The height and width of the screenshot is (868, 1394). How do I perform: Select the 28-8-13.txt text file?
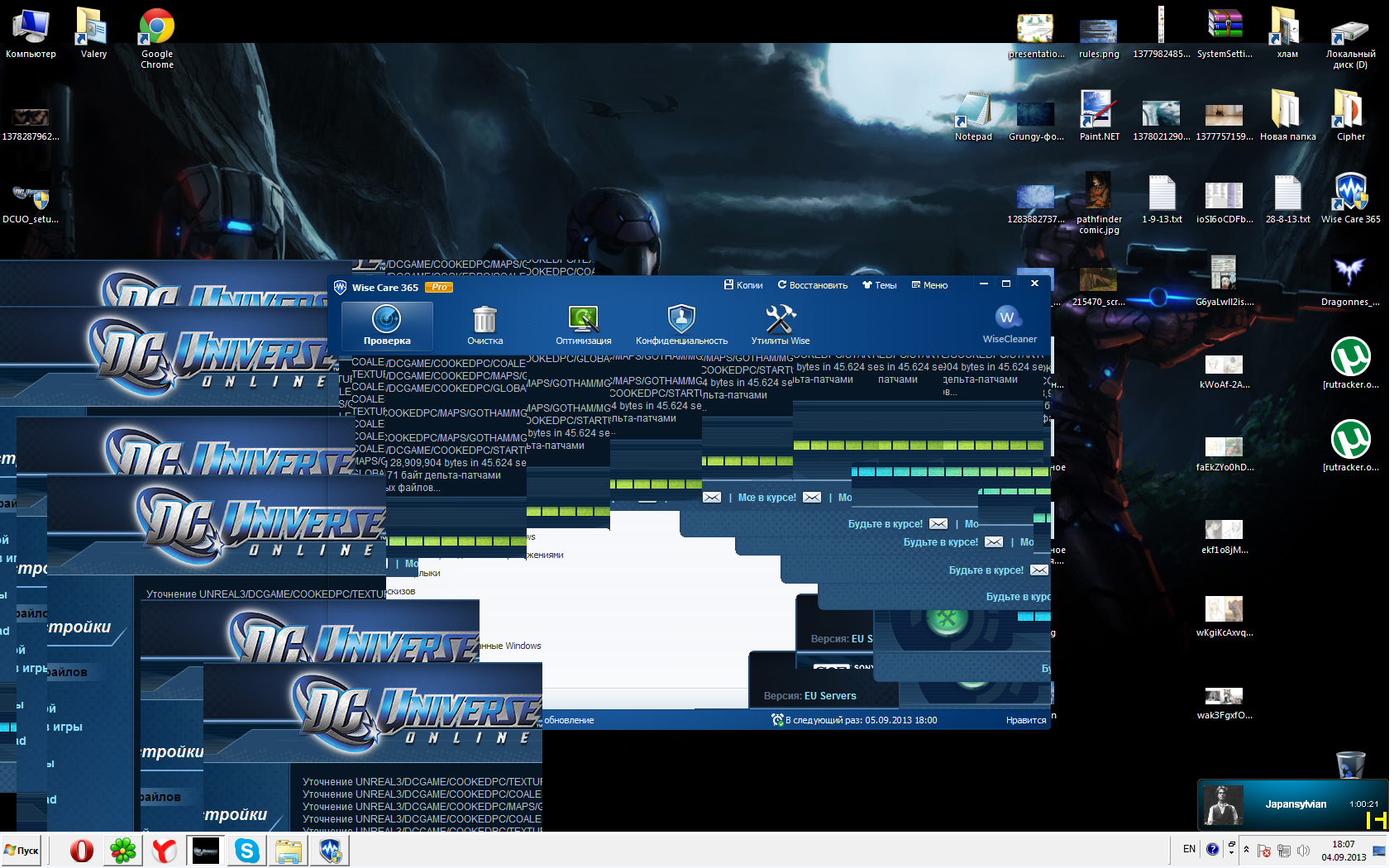point(1287,200)
